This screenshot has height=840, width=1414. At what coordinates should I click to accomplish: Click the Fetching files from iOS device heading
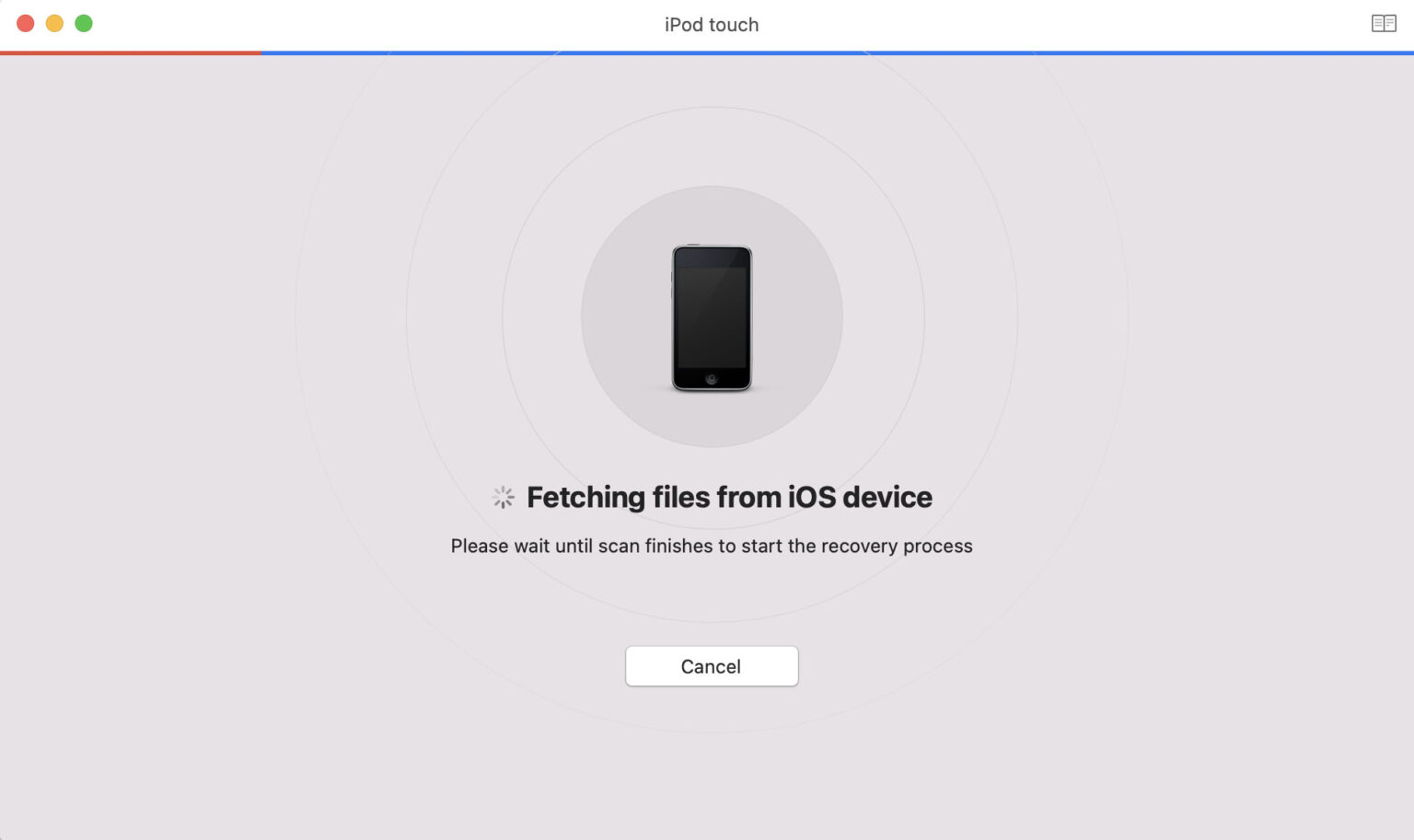click(728, 497)
